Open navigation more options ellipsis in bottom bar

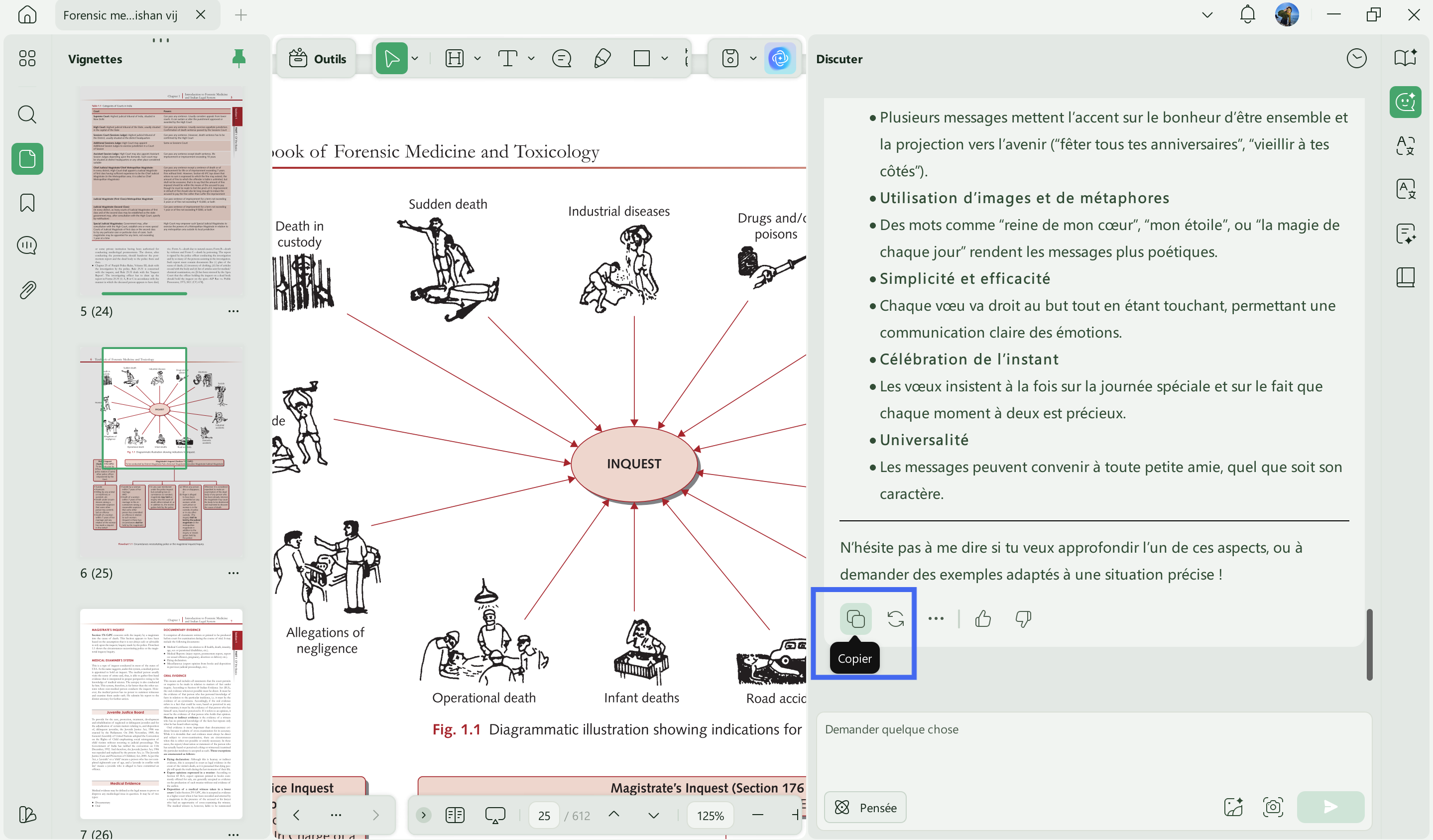tap(336, 815)
